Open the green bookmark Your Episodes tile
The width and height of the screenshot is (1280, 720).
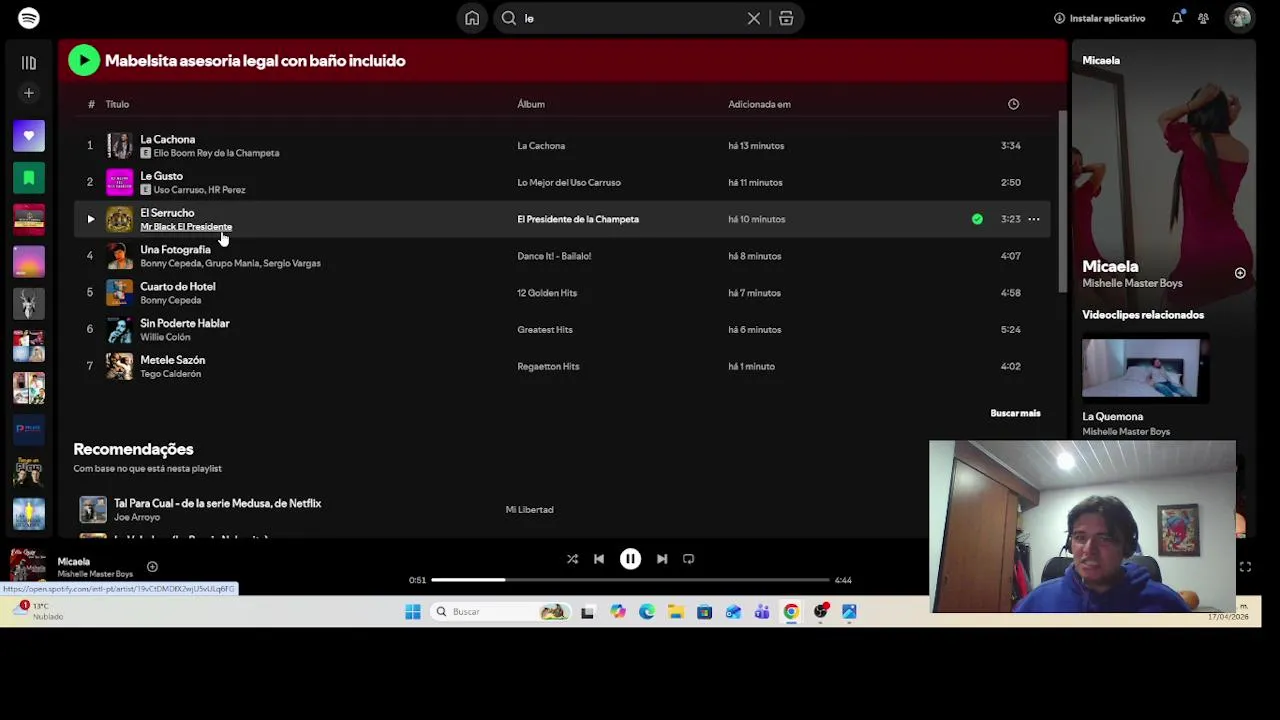pos(28,178)
